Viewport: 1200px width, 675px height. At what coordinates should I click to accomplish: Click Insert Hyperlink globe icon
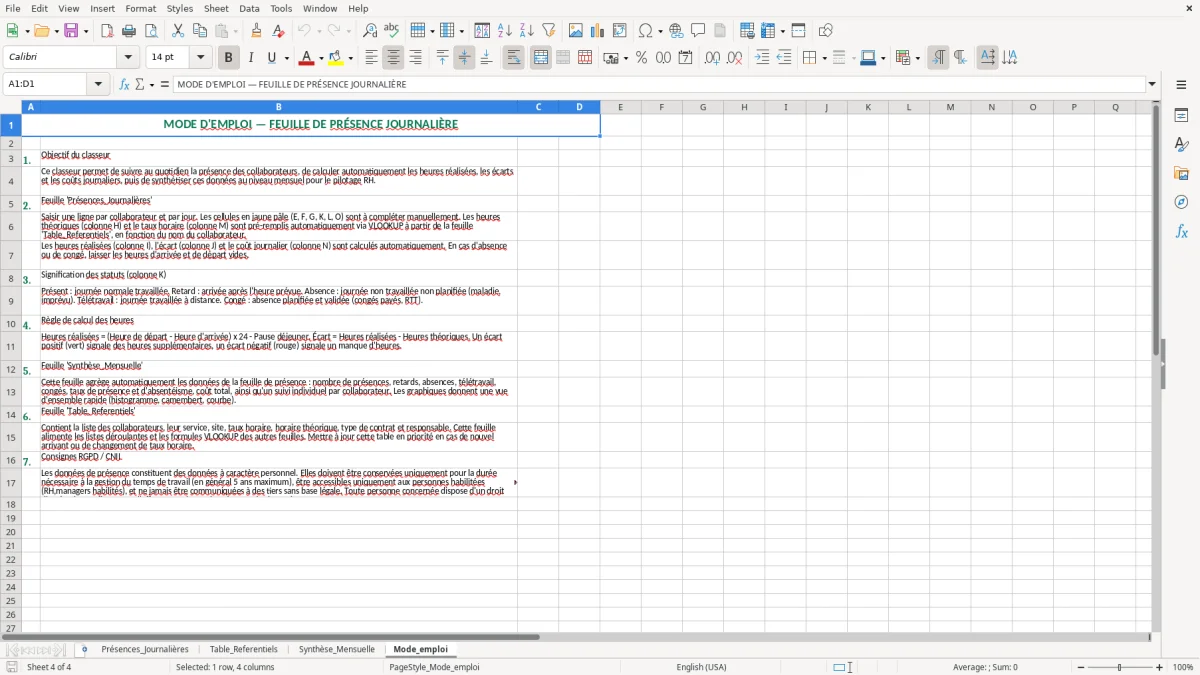click(676, 31)
